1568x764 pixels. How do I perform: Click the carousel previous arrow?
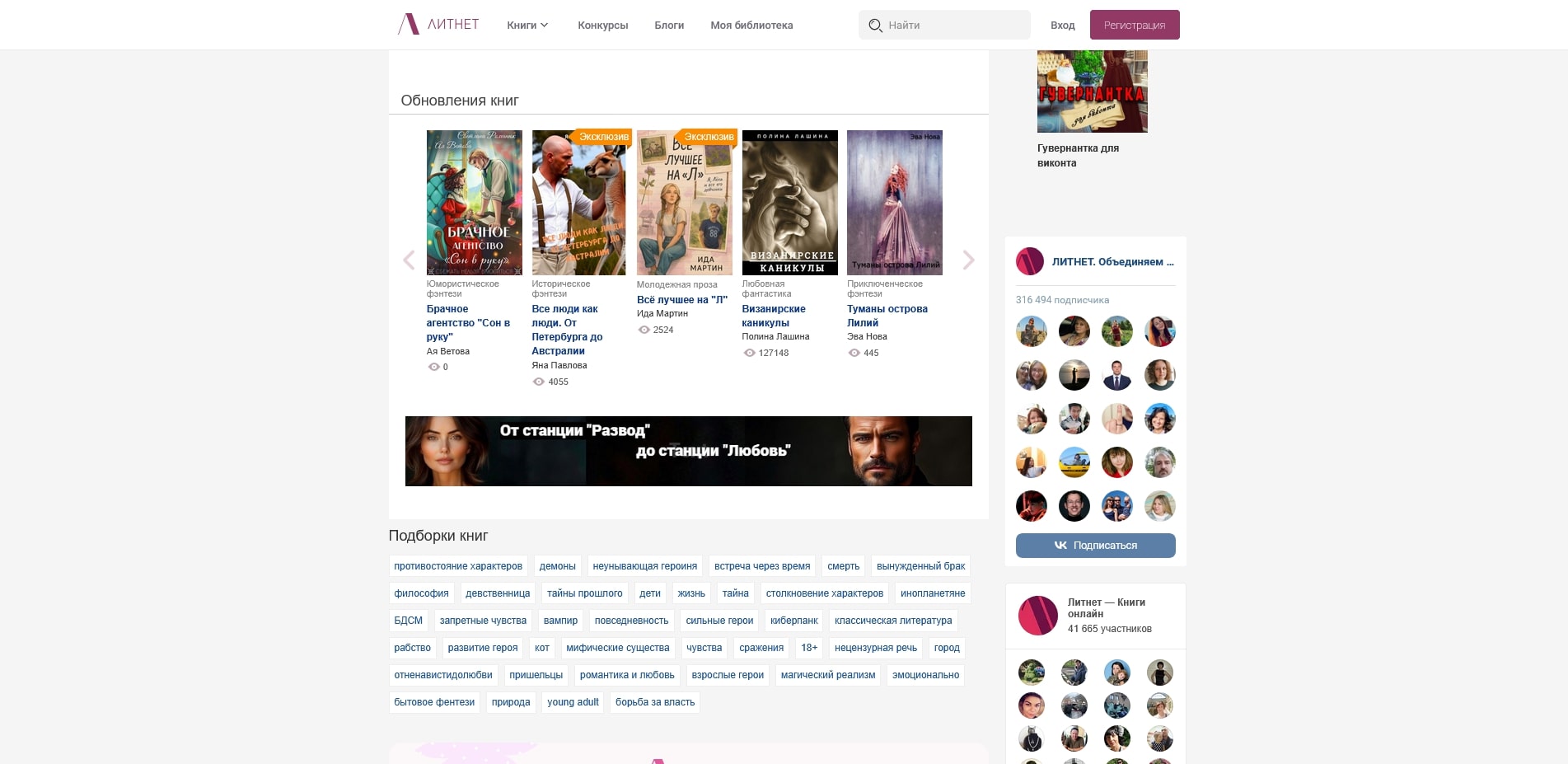pos(409,260)
